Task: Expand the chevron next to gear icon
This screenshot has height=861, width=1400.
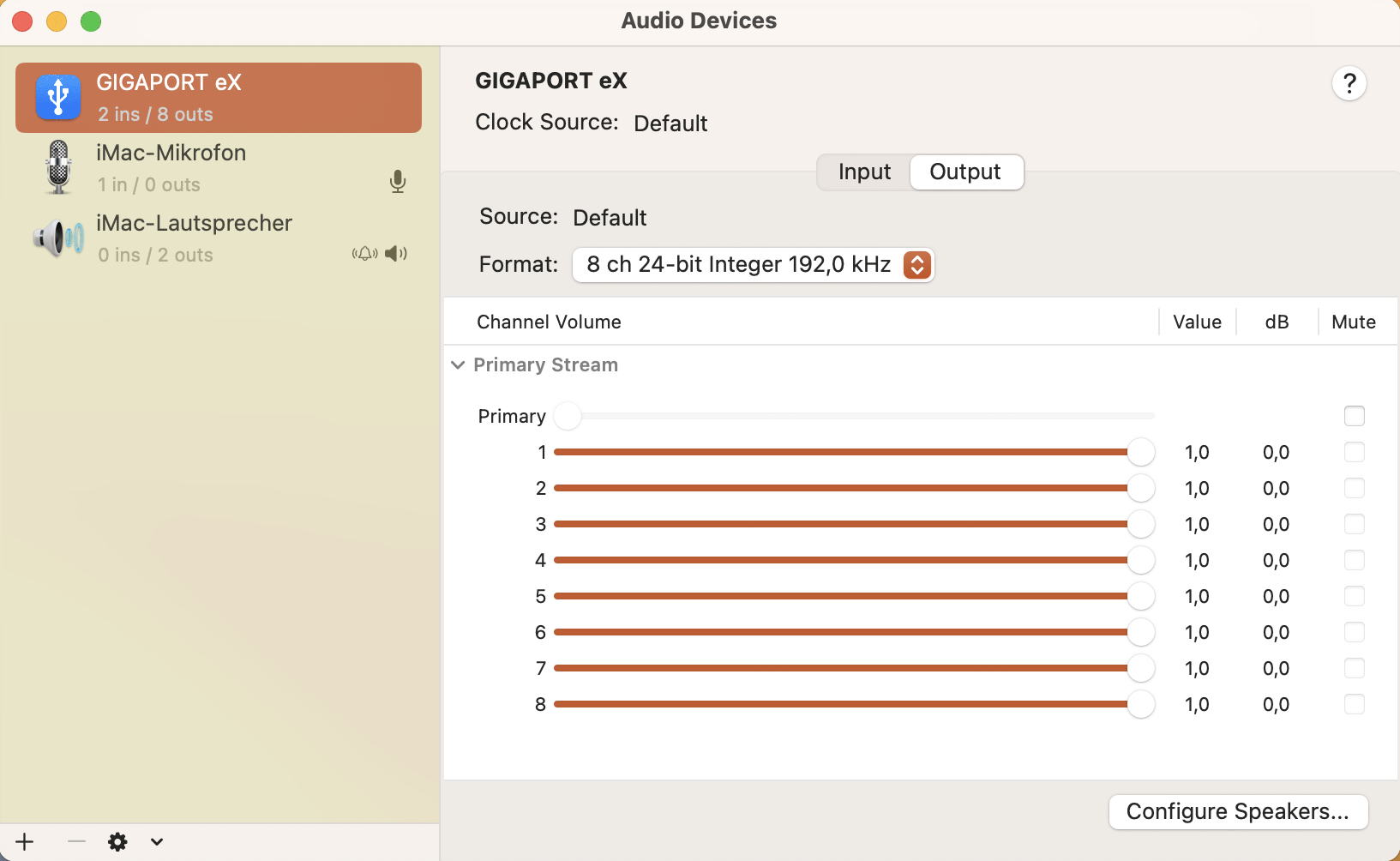Action: (157, 842)
